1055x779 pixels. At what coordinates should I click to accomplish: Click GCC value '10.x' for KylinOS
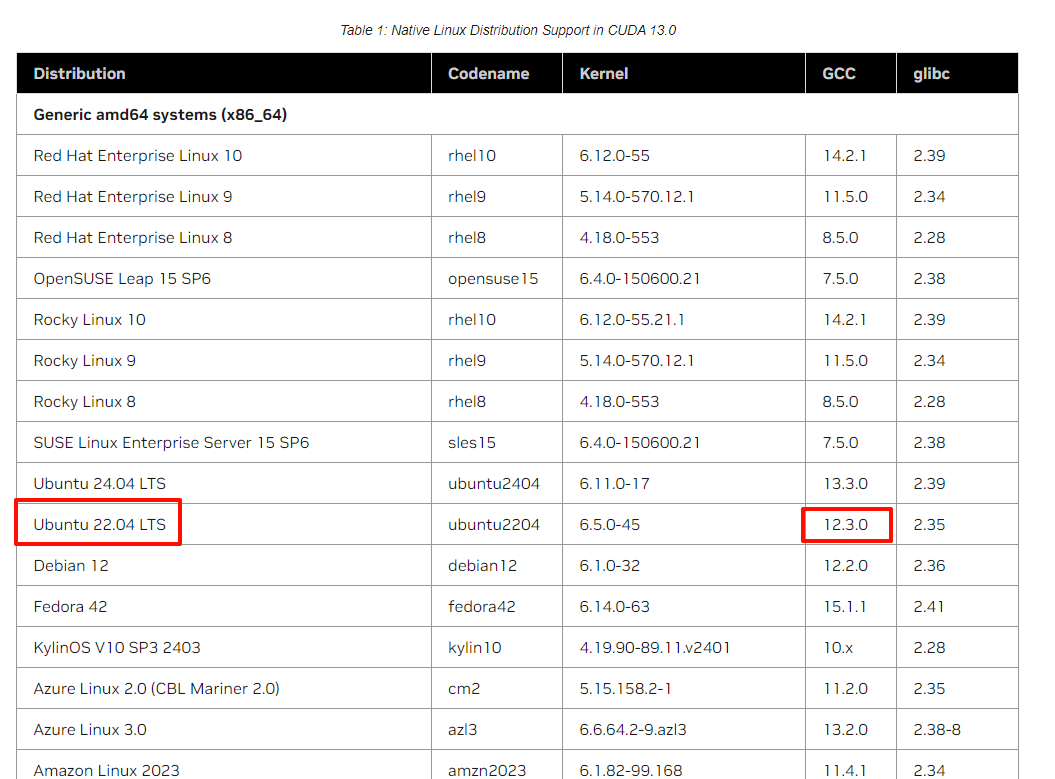838,648
